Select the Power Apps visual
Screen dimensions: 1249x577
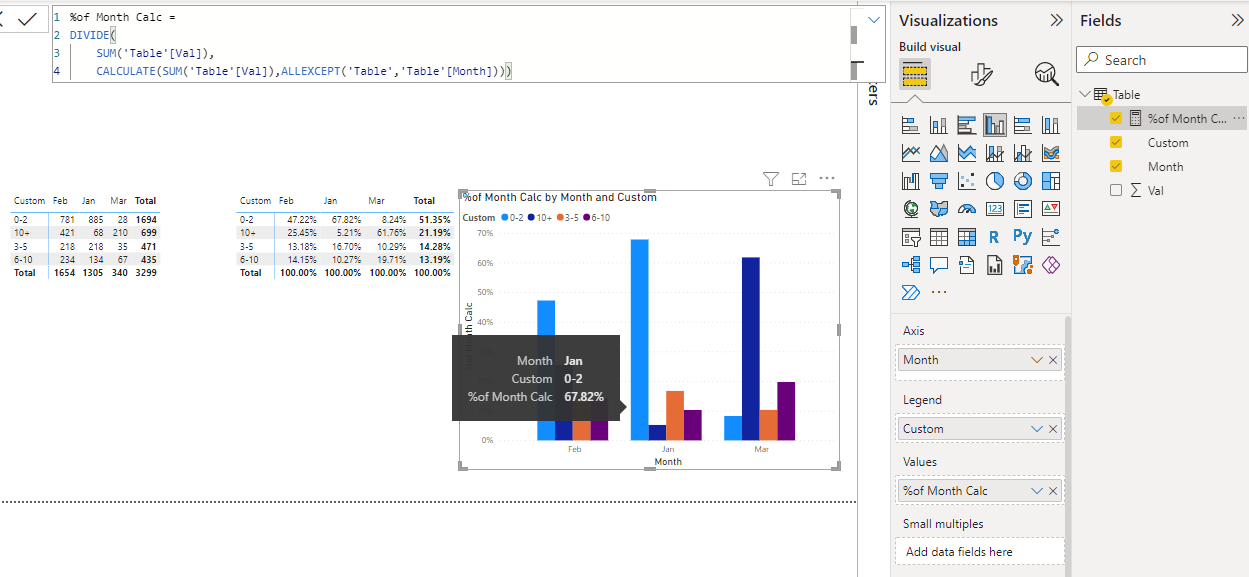tap(1051, 265)
